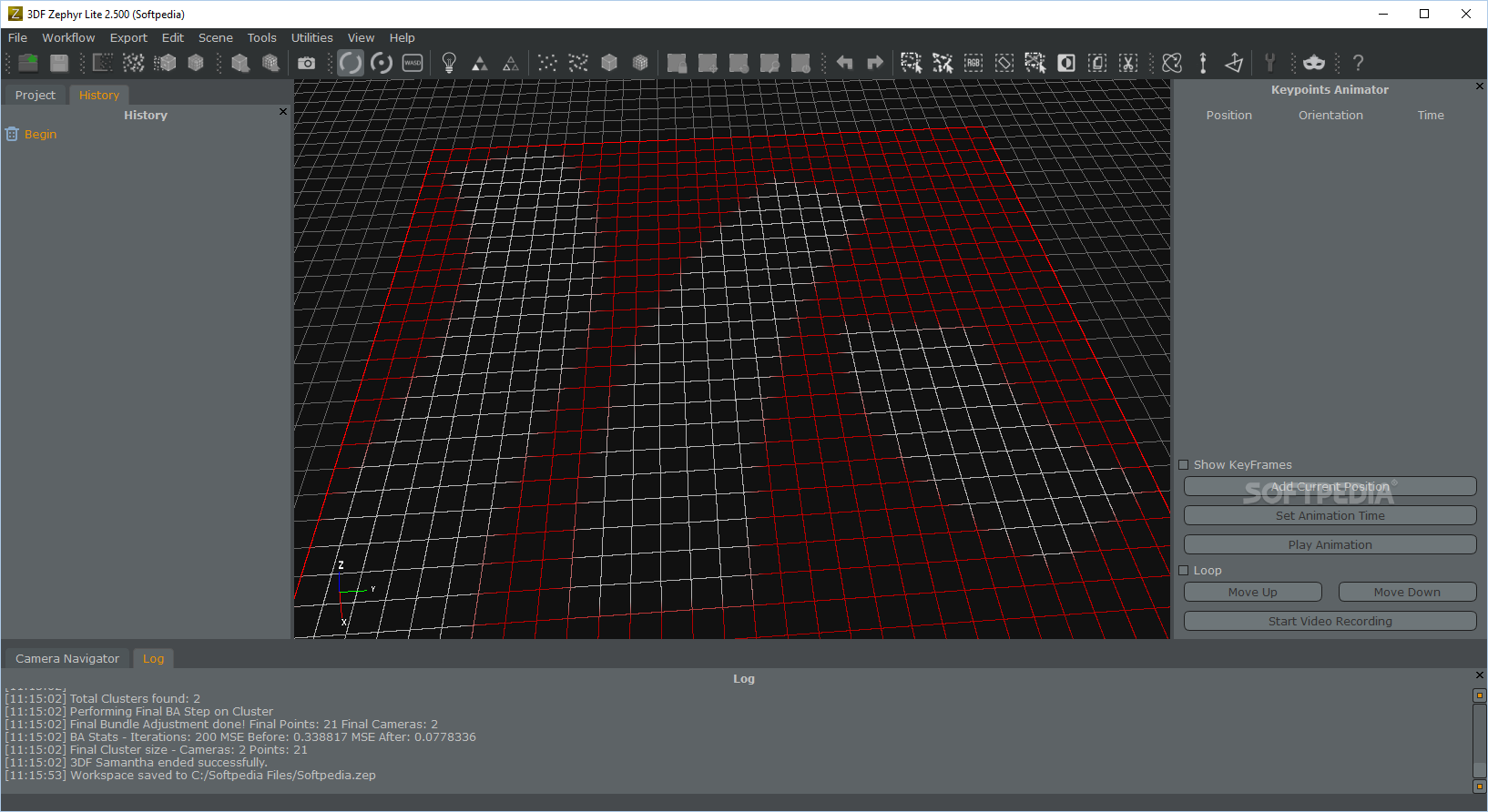Click the Position column header
The height and width of the screenshot is (812, 1488).
click(1229, 116)
